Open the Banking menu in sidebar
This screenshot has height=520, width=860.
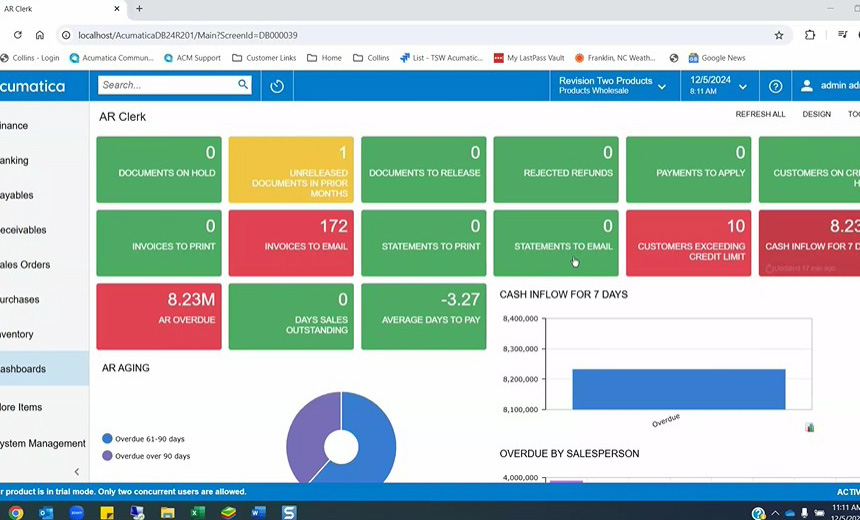coord(44,160)
